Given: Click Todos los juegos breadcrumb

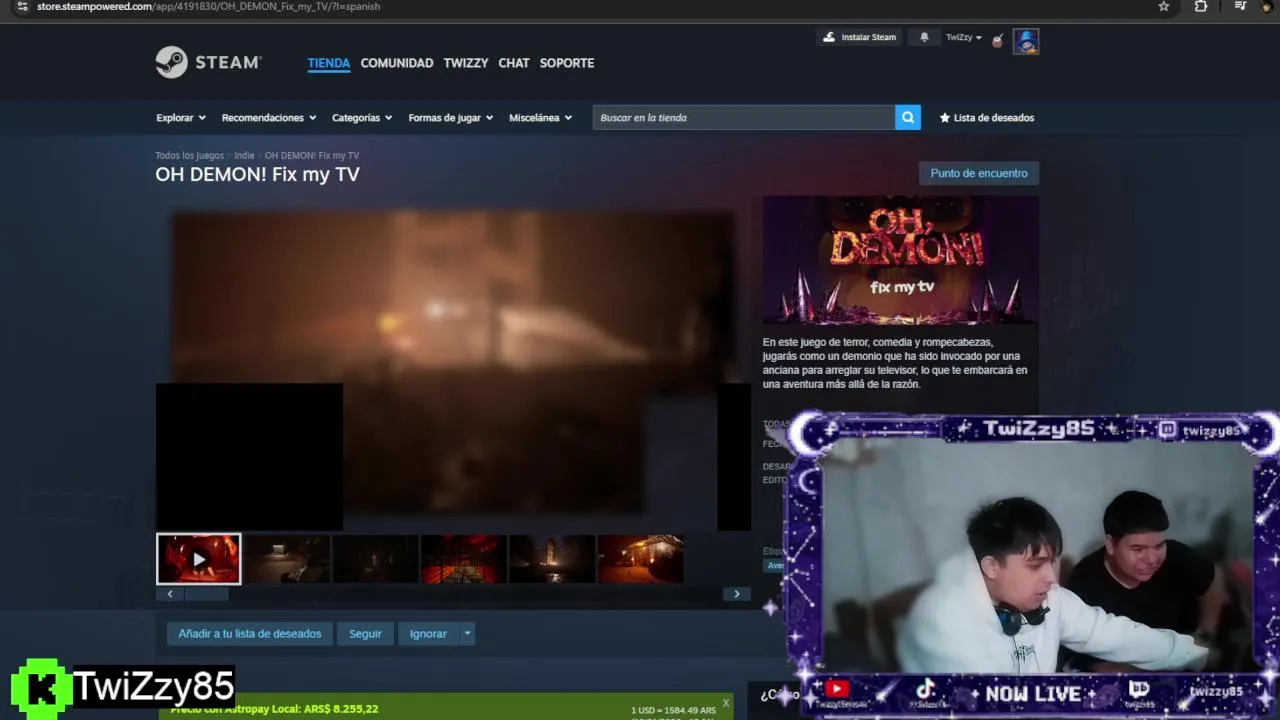Looking at the screenshot, I should coord(190,155).
